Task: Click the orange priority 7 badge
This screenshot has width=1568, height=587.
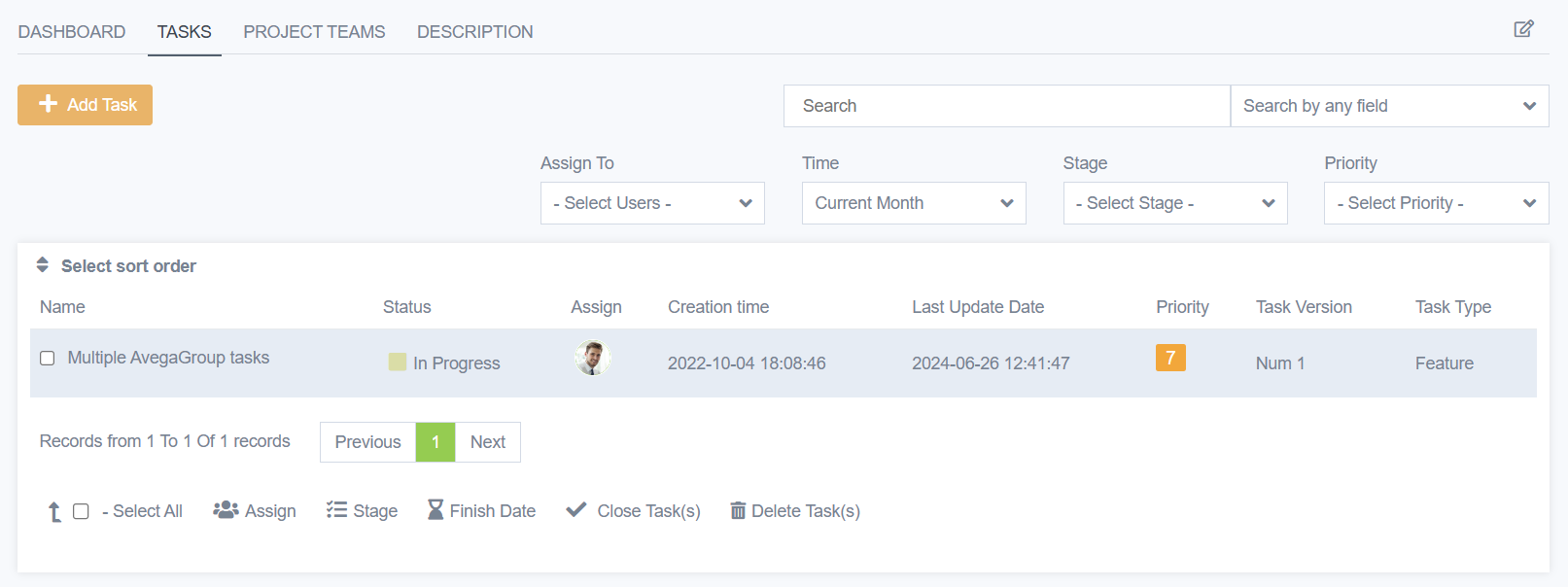Action: click(1170, 358)
